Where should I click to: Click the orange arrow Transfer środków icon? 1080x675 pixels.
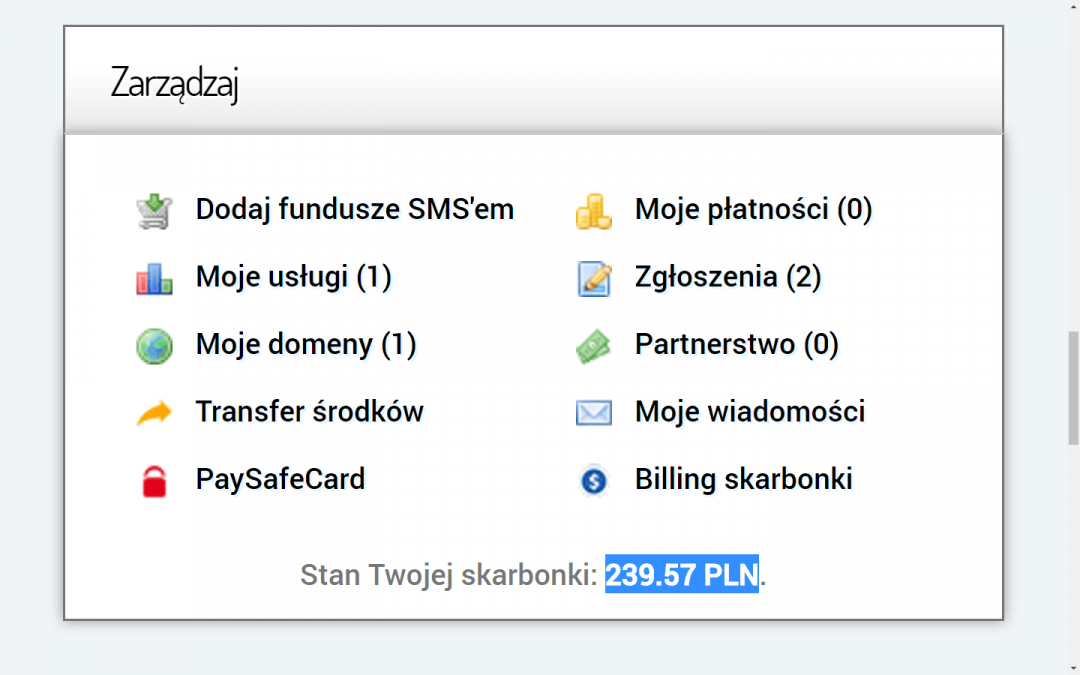click(154, 413)
